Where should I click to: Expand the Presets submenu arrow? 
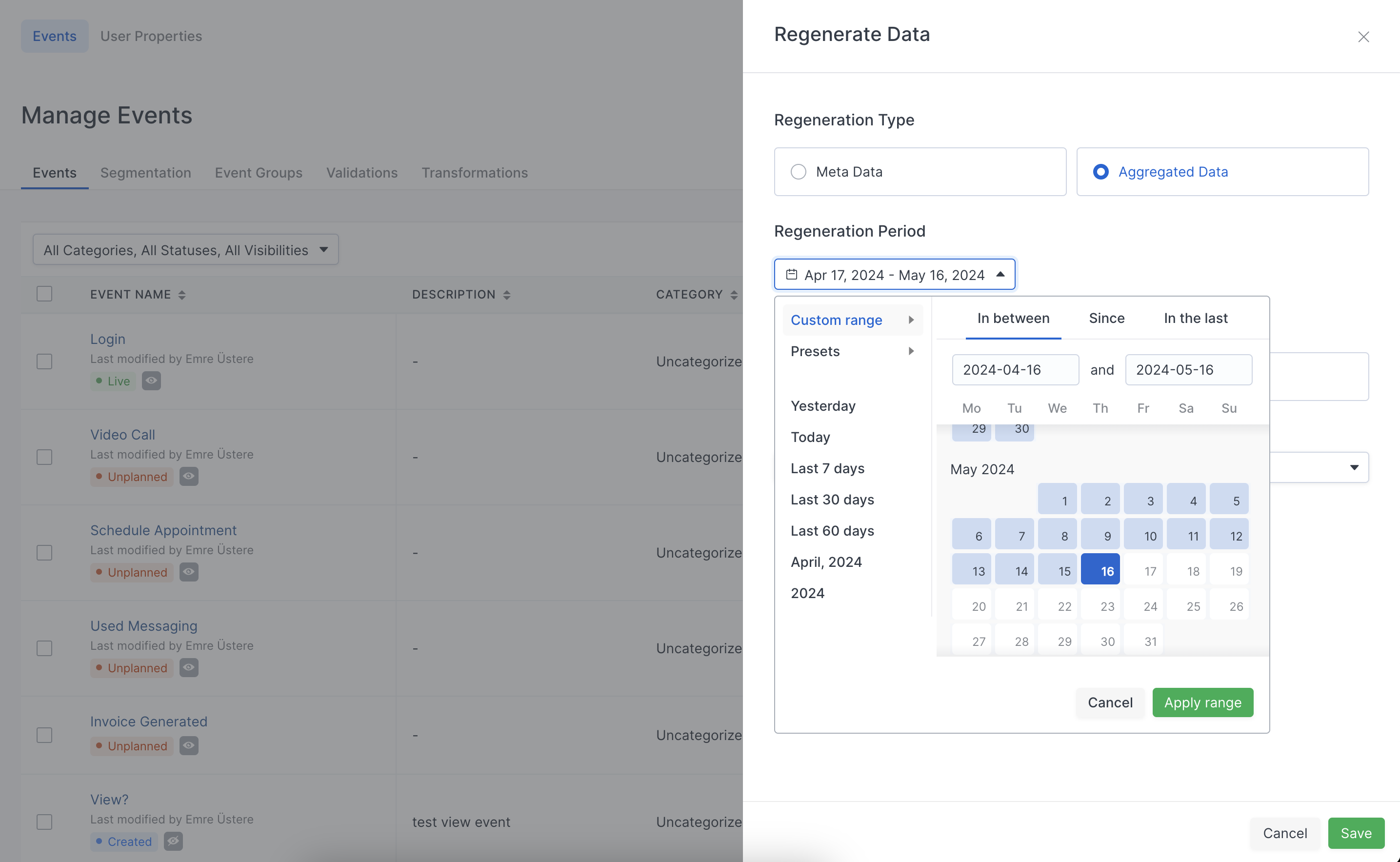click(x=911, y=351)
